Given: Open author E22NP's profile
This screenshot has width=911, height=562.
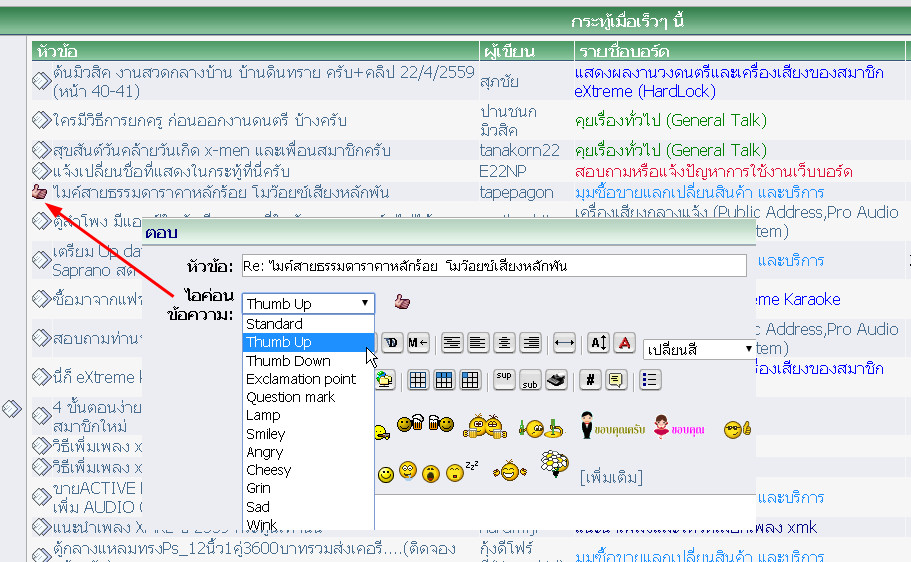Looking at the screenshot, I should (x=503, y=171).
